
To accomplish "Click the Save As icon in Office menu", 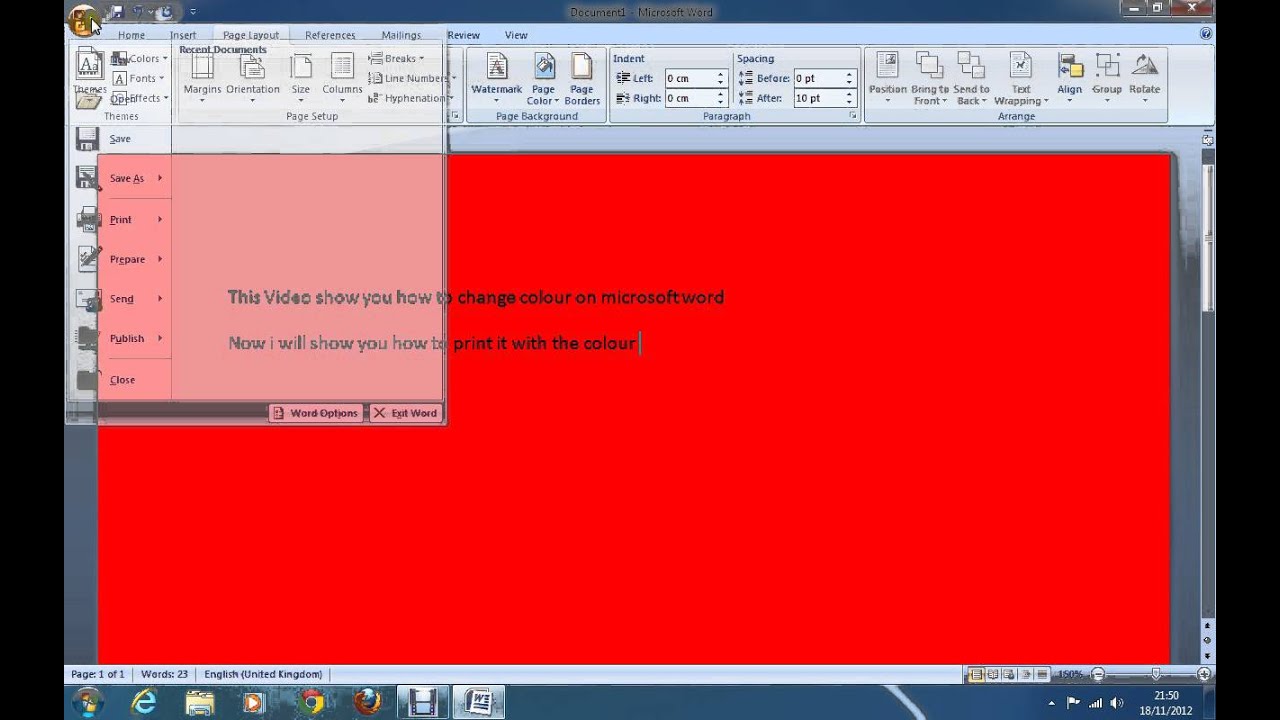I will click(x=88, y=178).
